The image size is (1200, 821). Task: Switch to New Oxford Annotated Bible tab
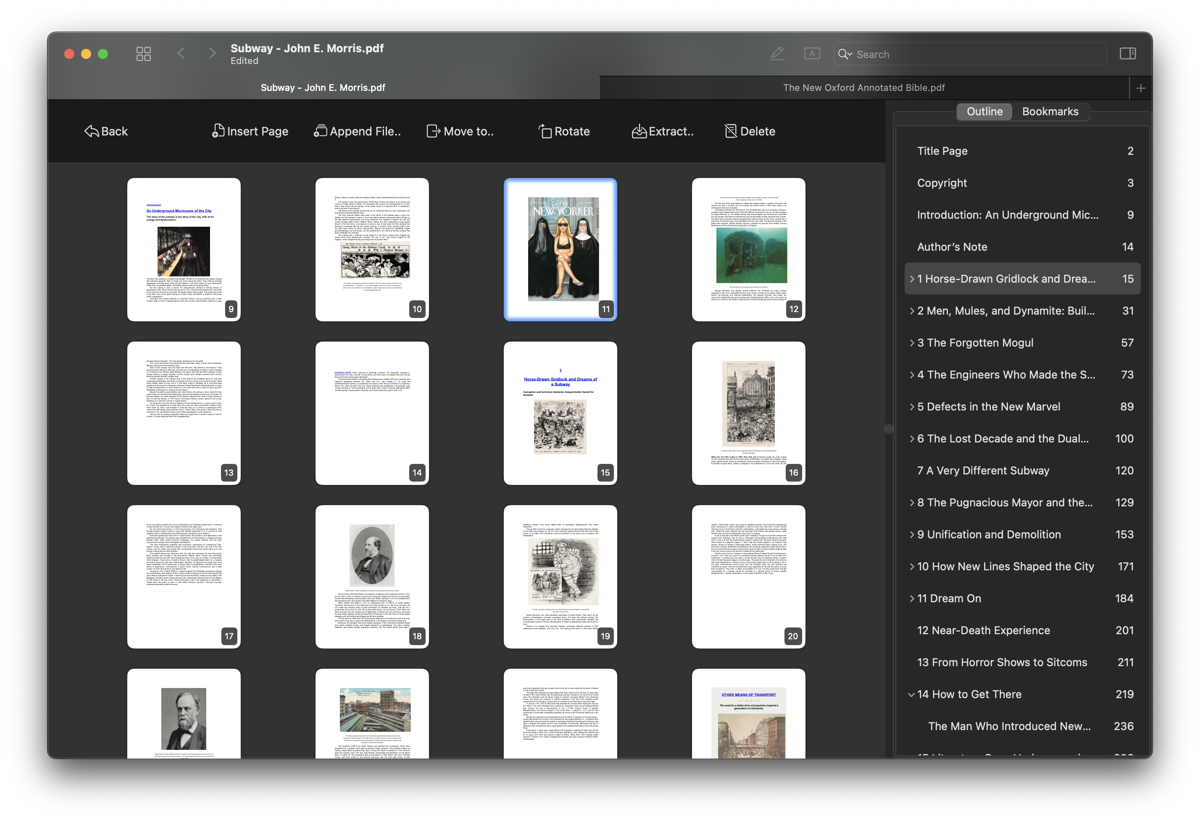pos(863,88)
